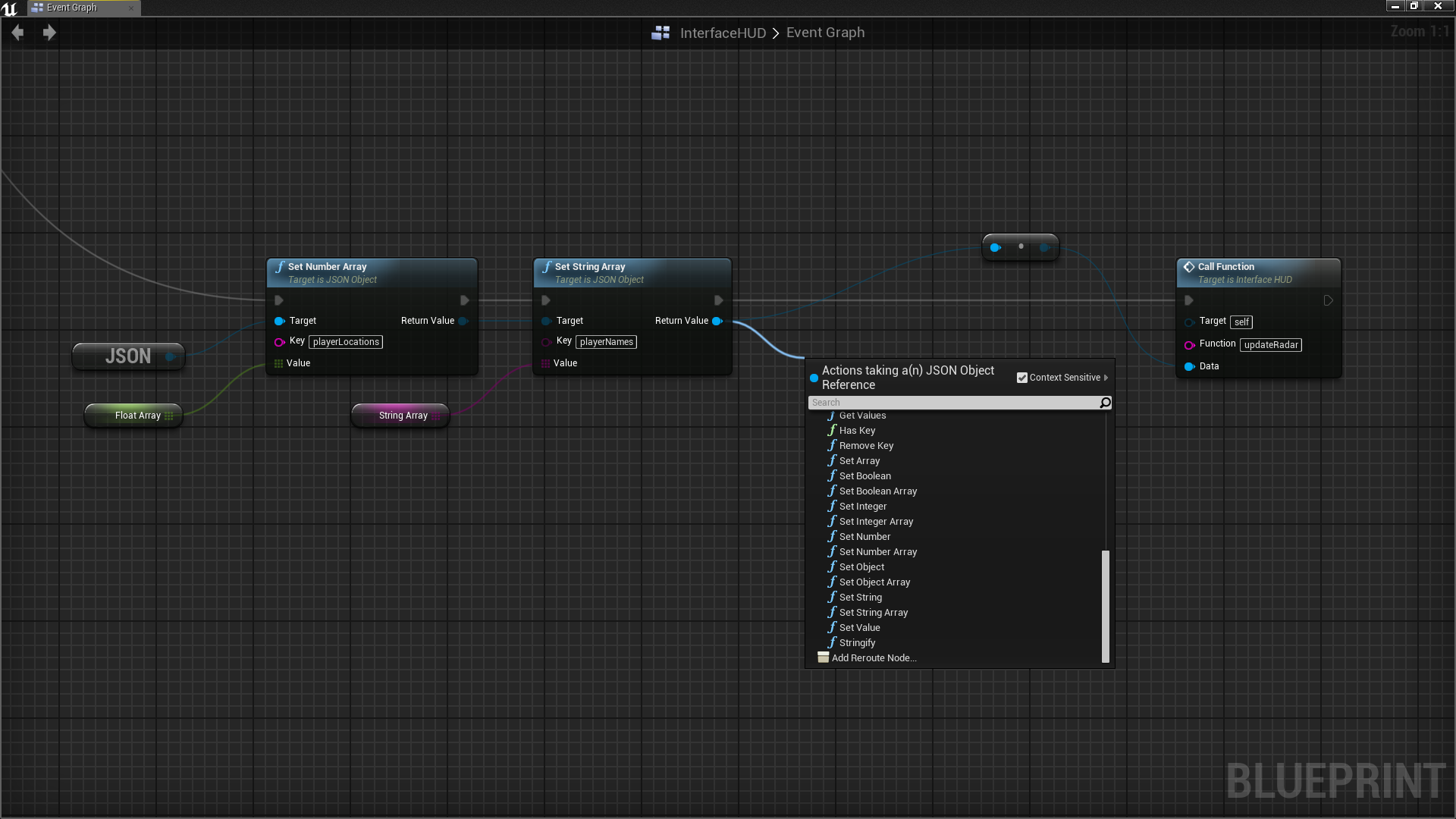Select Stringify from the actions list
Image resolution: width=1456 pixels, height=819 pixels.
point(857,643)
